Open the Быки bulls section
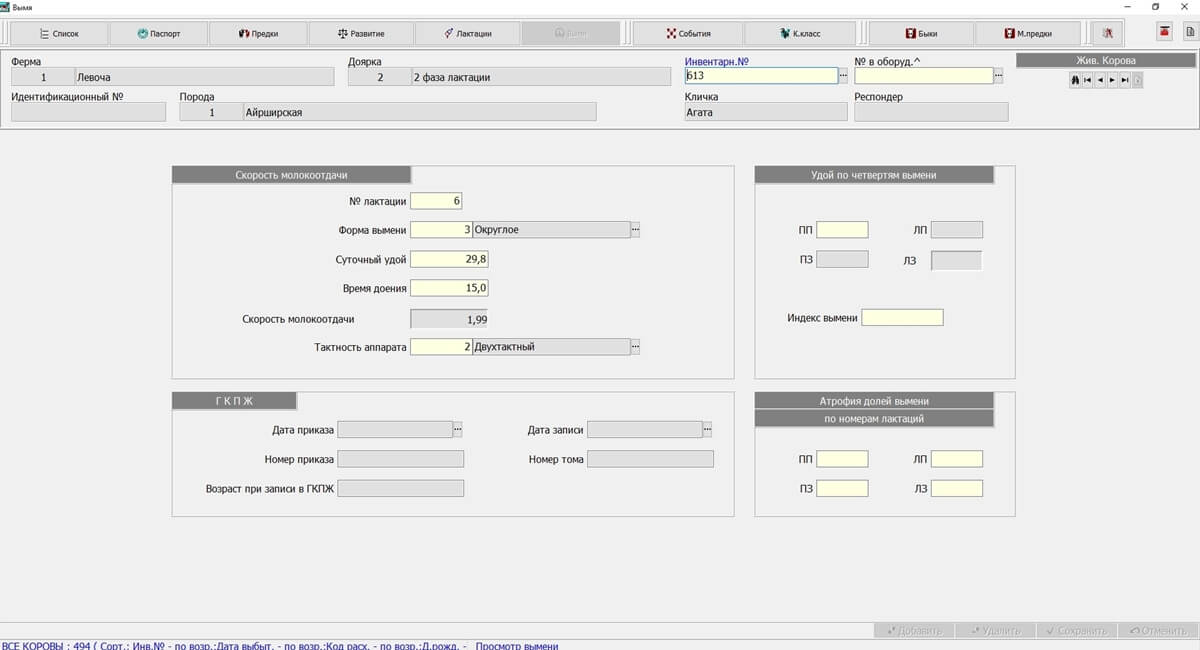The height and width of the screenshot is (650, 1200). tap(921, 33)
